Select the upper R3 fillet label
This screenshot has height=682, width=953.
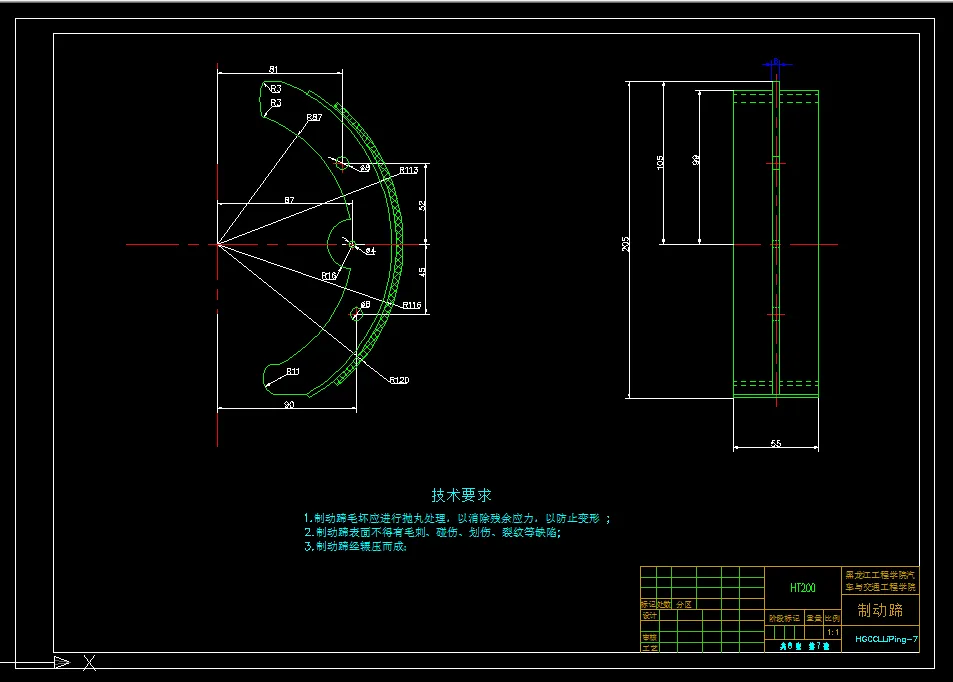[x=276, y=89]
